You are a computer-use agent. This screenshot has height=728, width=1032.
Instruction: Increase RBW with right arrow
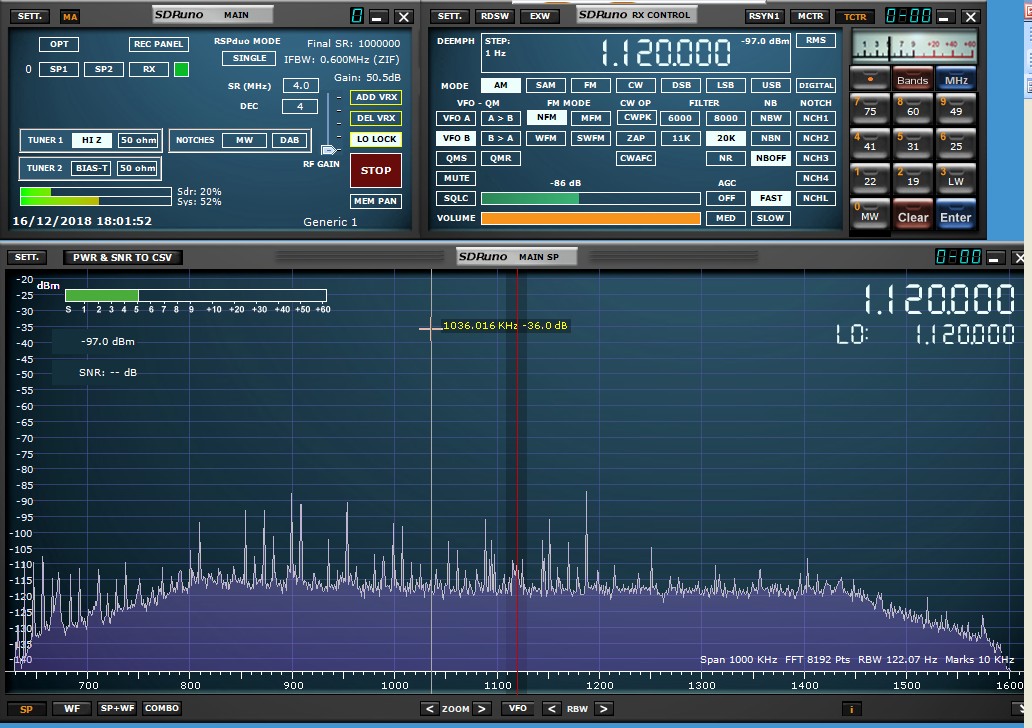604,709
